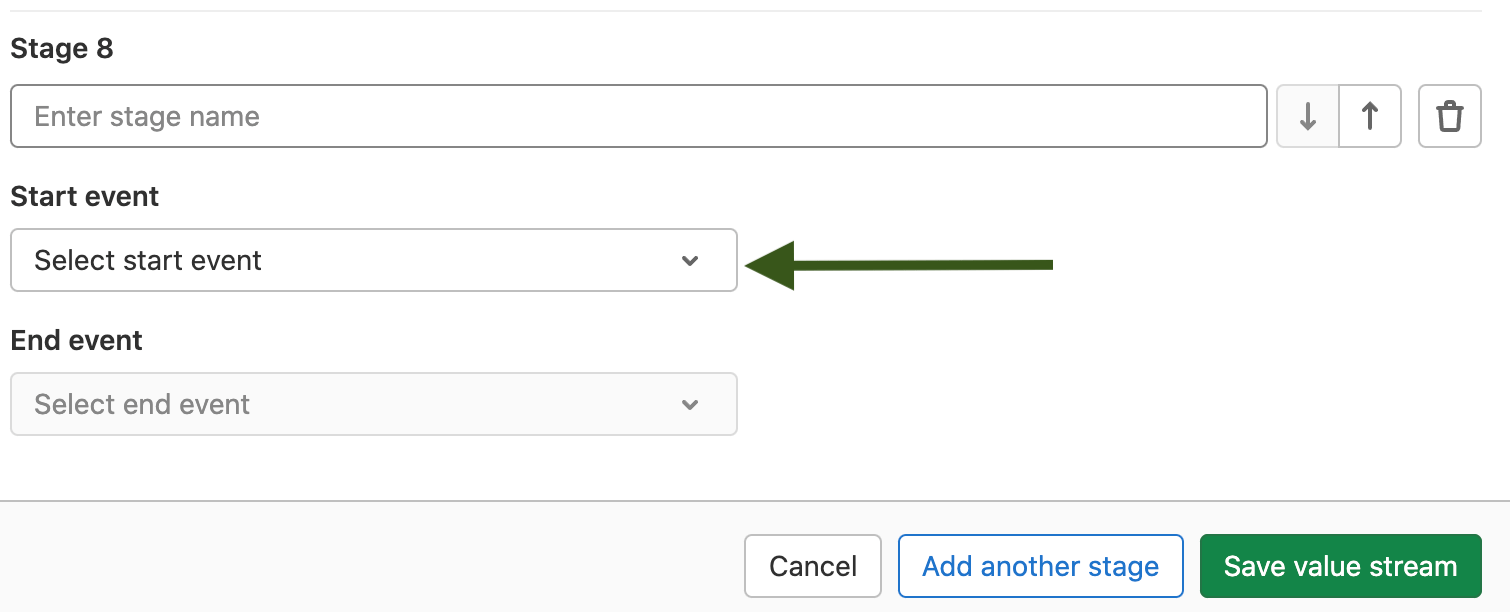Click the Start event label

click(x=85, y=197)
